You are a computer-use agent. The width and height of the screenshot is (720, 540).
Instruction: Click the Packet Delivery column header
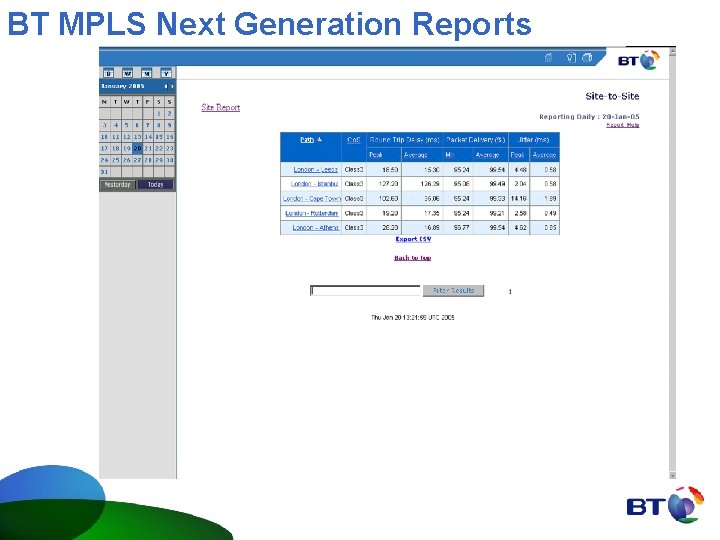tap(476, 140)
